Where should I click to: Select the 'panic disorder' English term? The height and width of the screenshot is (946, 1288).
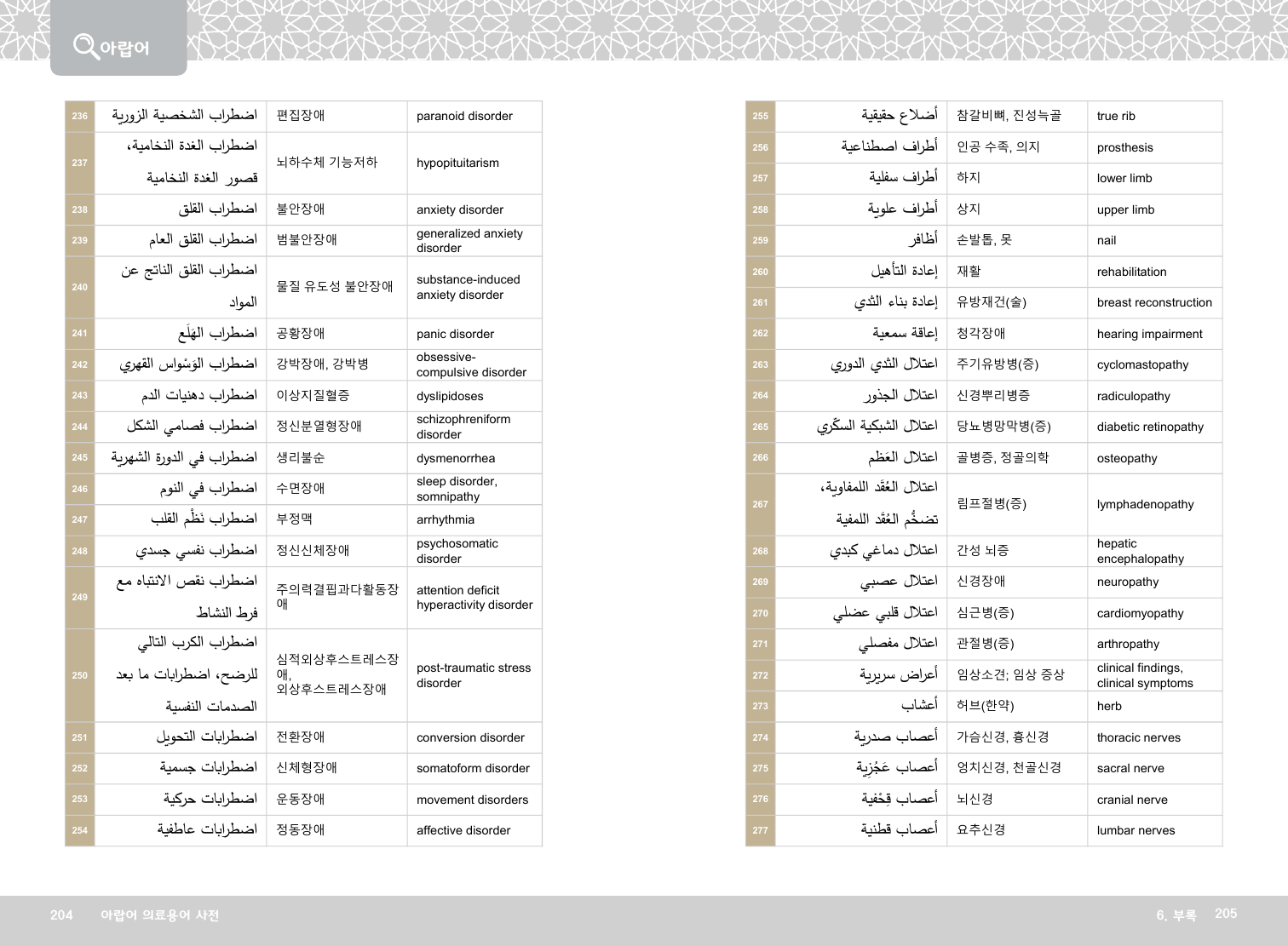[x=455, y=334]
